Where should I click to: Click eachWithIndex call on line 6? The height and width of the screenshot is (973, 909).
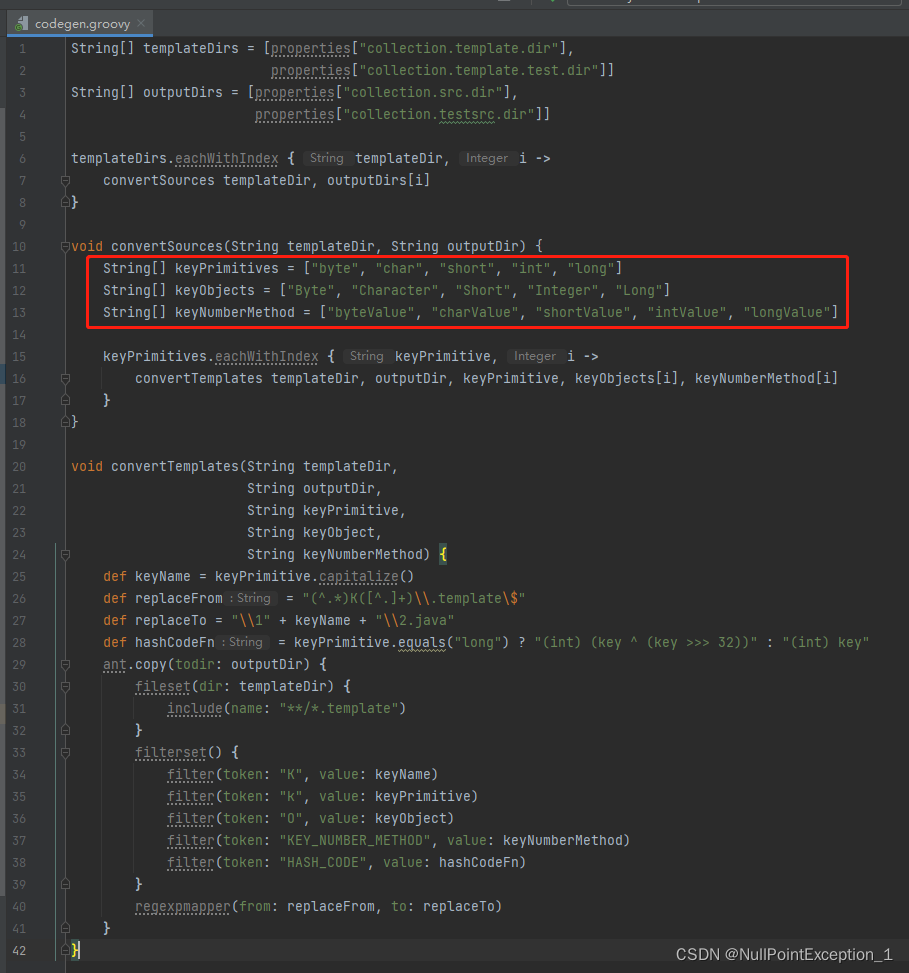pos(226,159)
